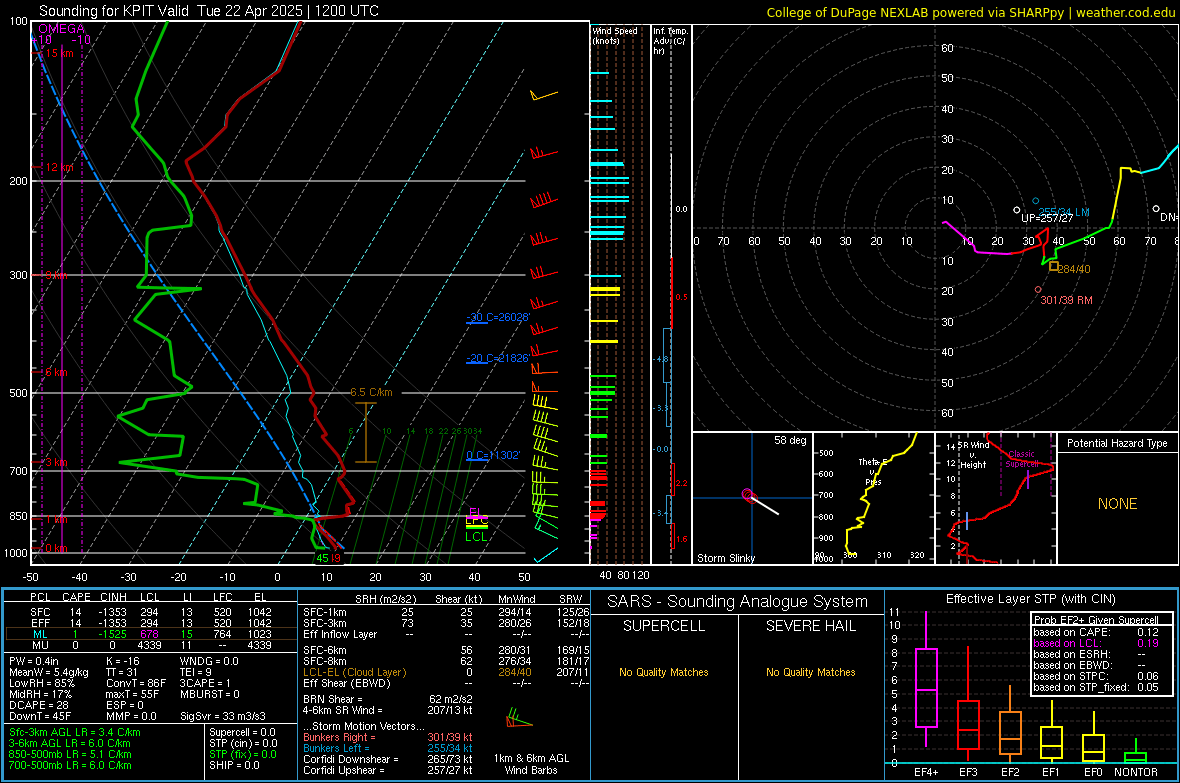
Task: Click the 'based on LCL: 0.19' line
Action: [1096, 644]
